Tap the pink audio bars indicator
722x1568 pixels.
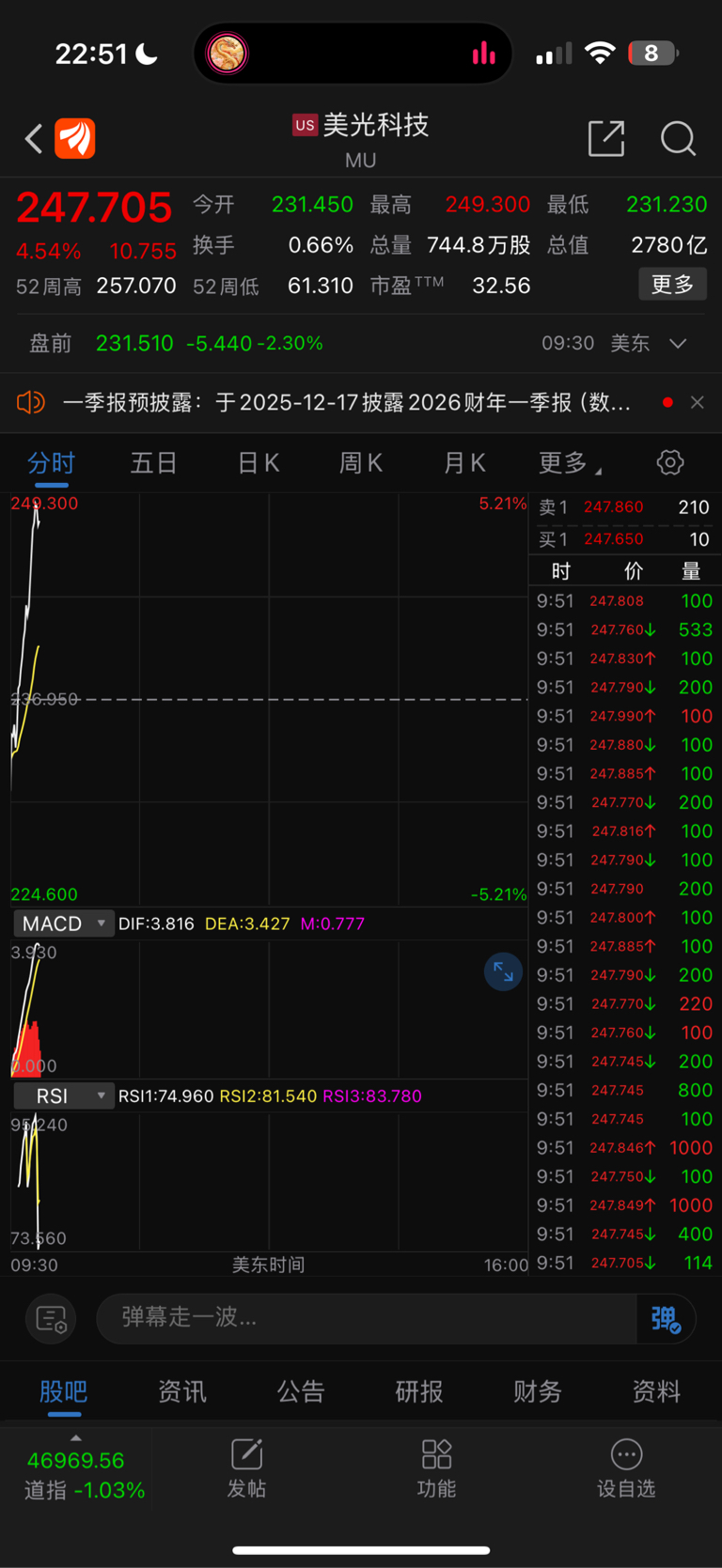tap(483, 54)
